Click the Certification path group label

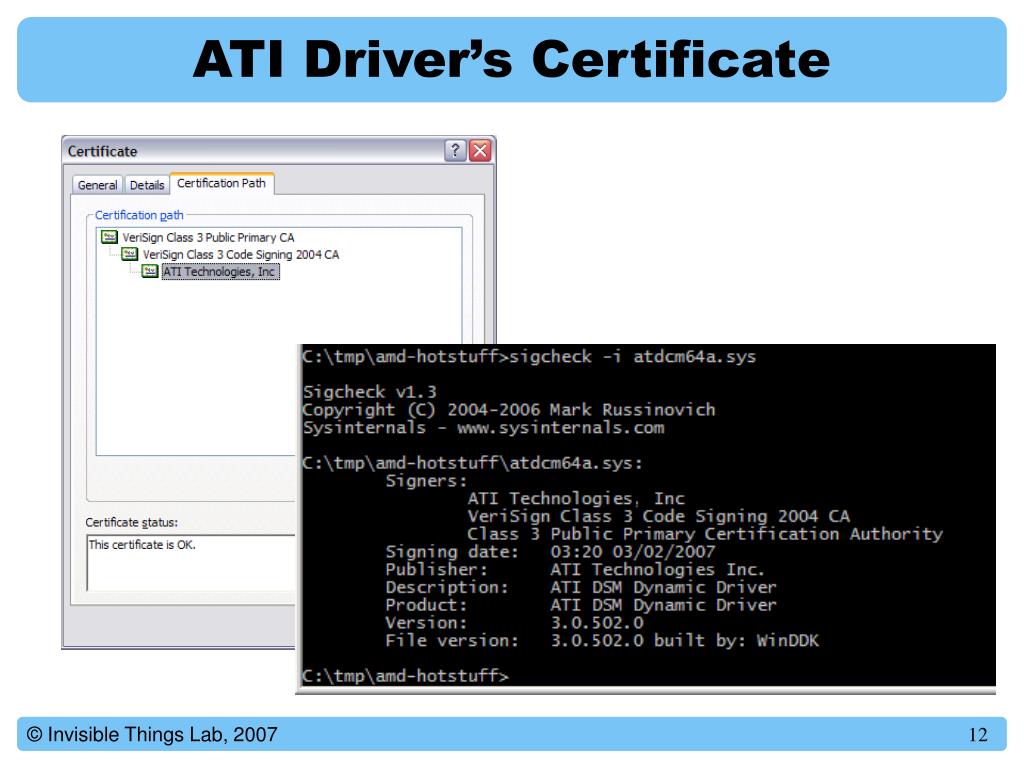[139, 215]
